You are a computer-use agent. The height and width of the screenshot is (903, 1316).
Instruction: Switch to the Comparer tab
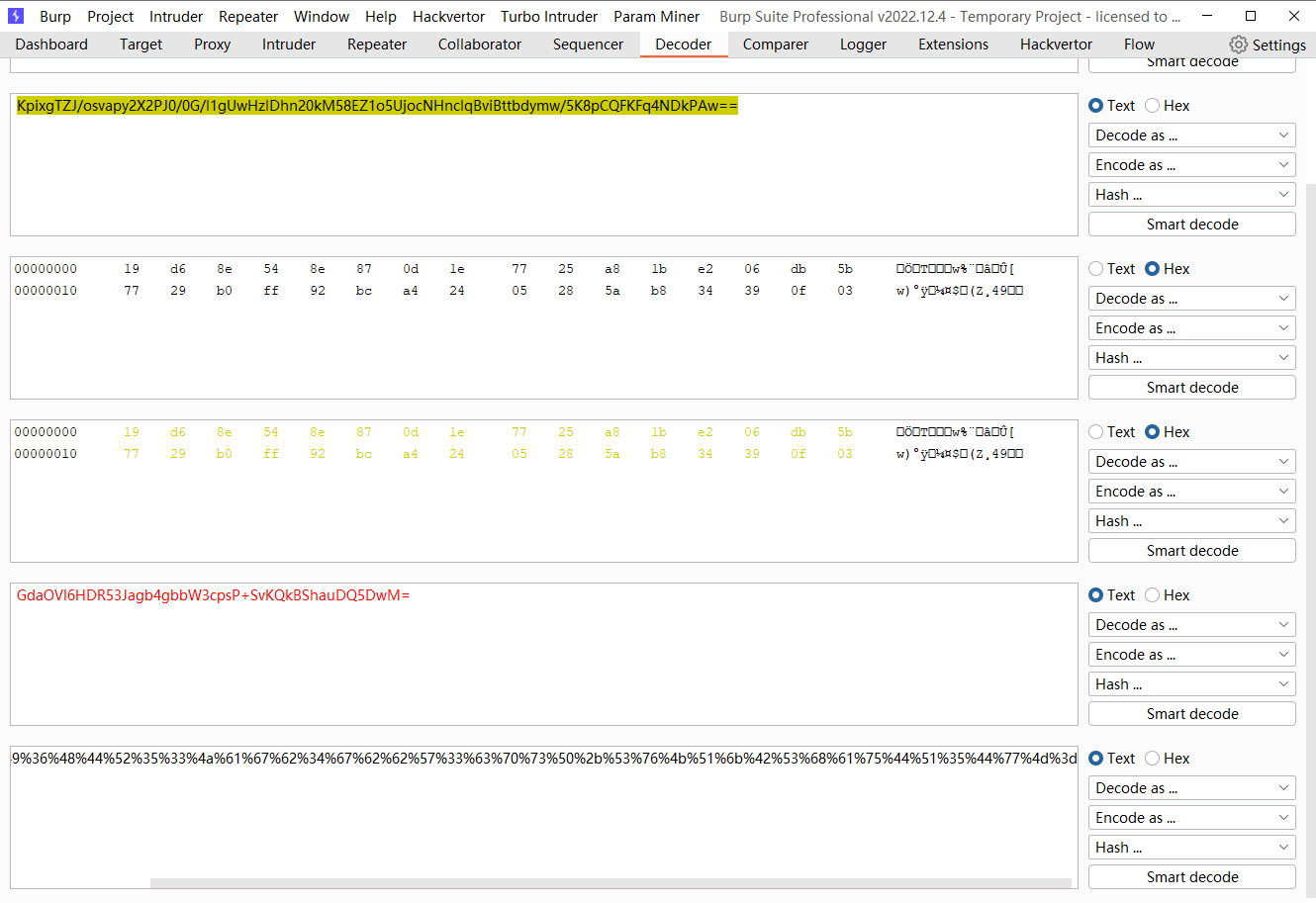pos(776,45)
